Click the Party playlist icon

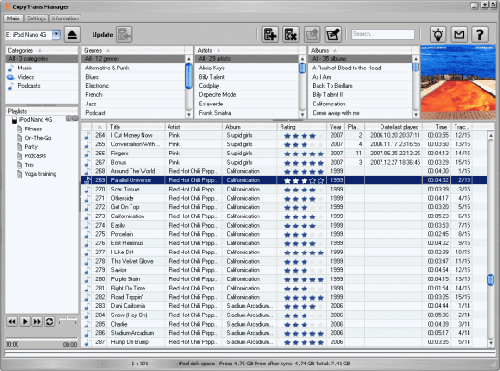tap(20, 147)
